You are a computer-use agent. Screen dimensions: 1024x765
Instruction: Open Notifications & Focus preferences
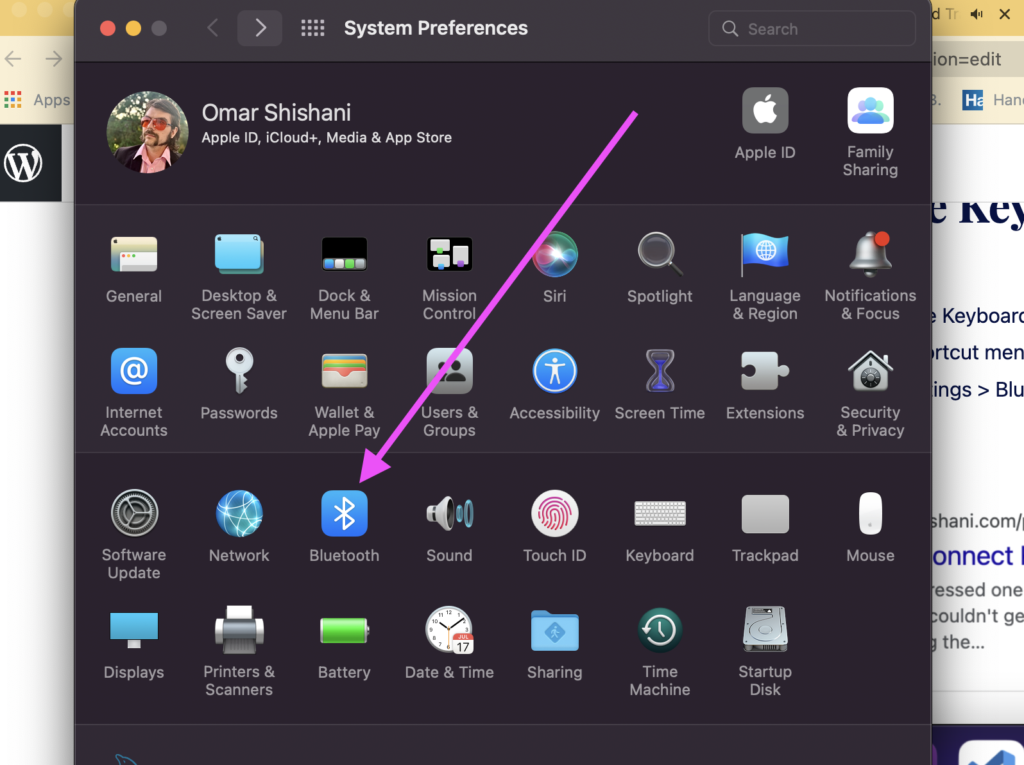coord(869,254)
